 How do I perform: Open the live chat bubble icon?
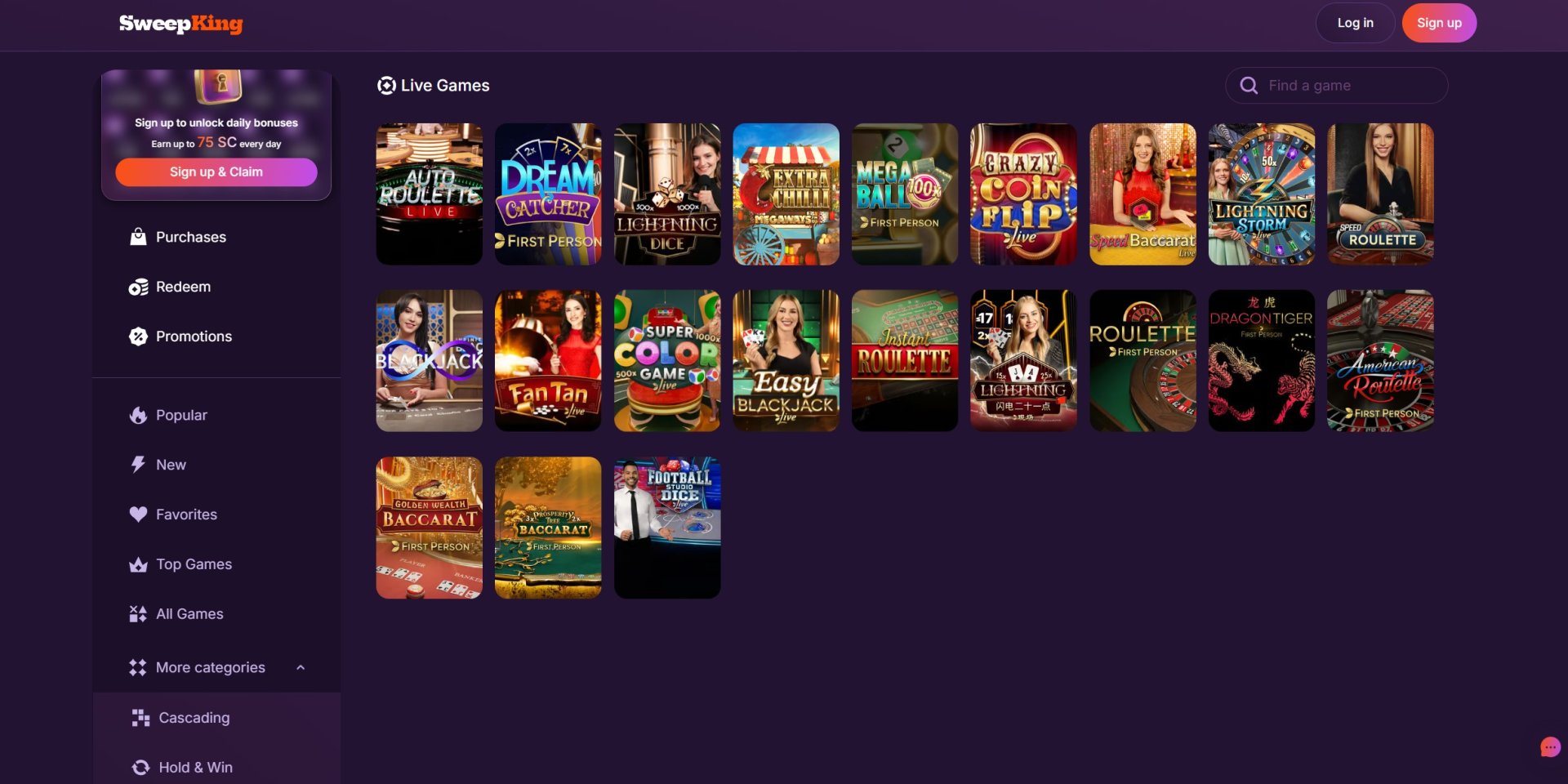coord(1550,747)
